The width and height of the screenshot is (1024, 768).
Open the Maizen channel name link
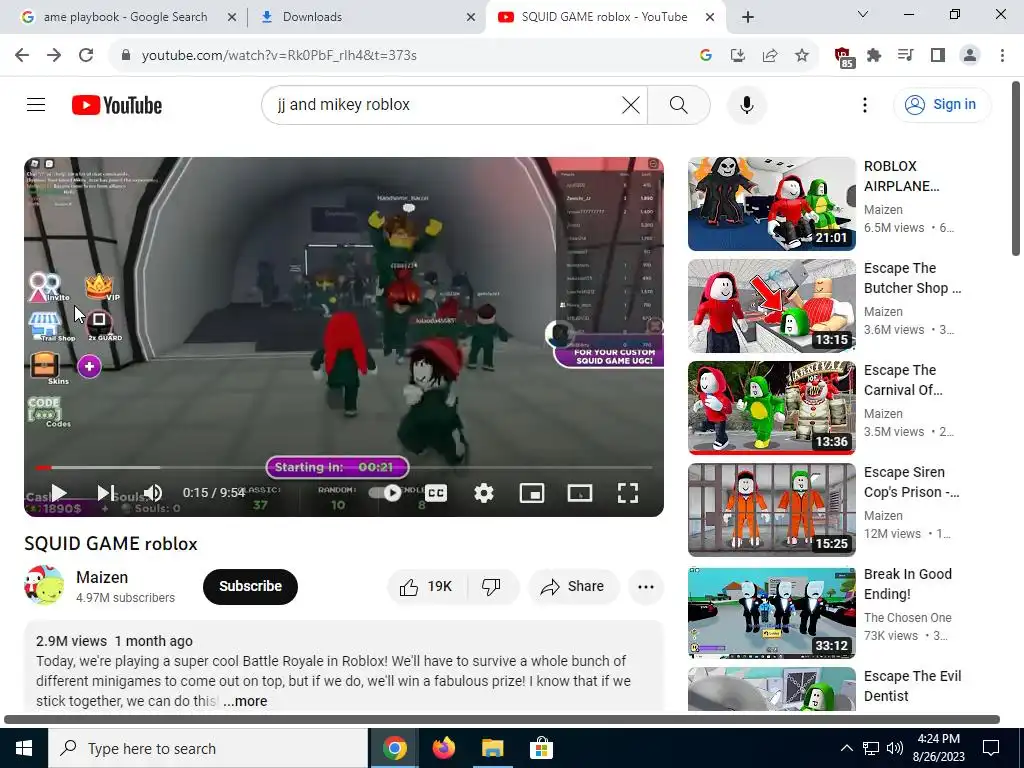102,577
